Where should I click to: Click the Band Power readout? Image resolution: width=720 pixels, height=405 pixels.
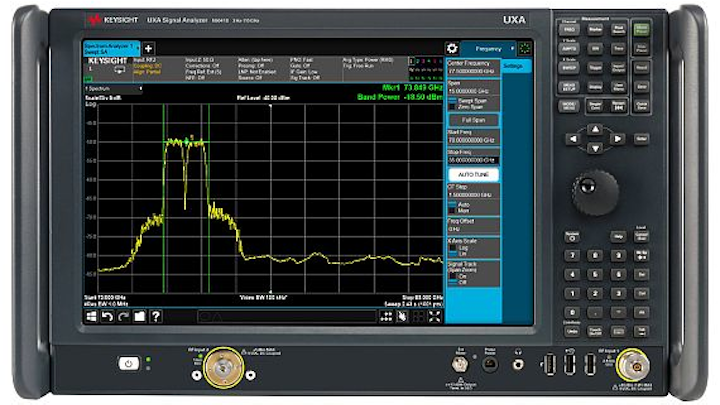click(400, 97)
